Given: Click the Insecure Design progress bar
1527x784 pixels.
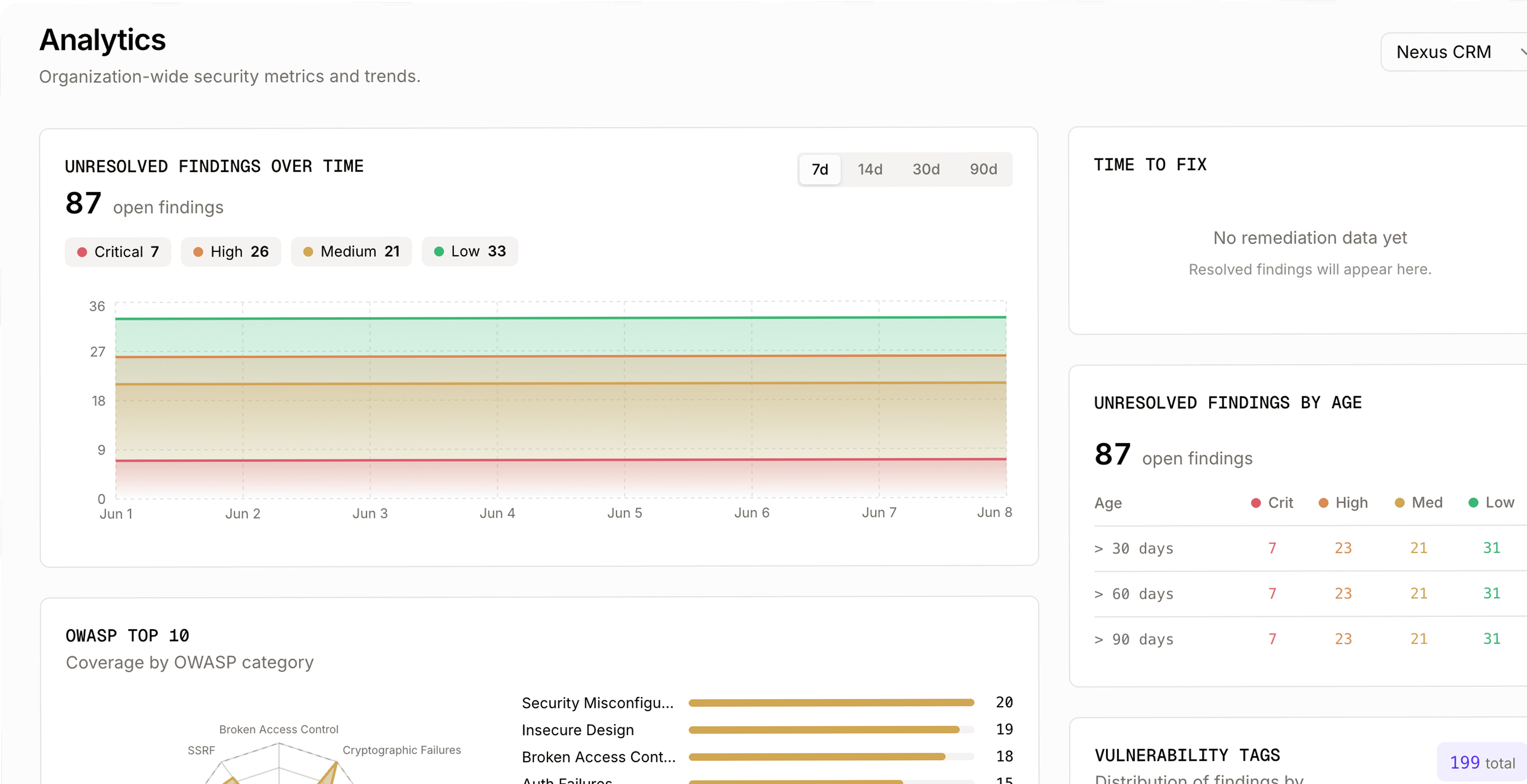Looking at the screenshot, I should pos(831,730).
